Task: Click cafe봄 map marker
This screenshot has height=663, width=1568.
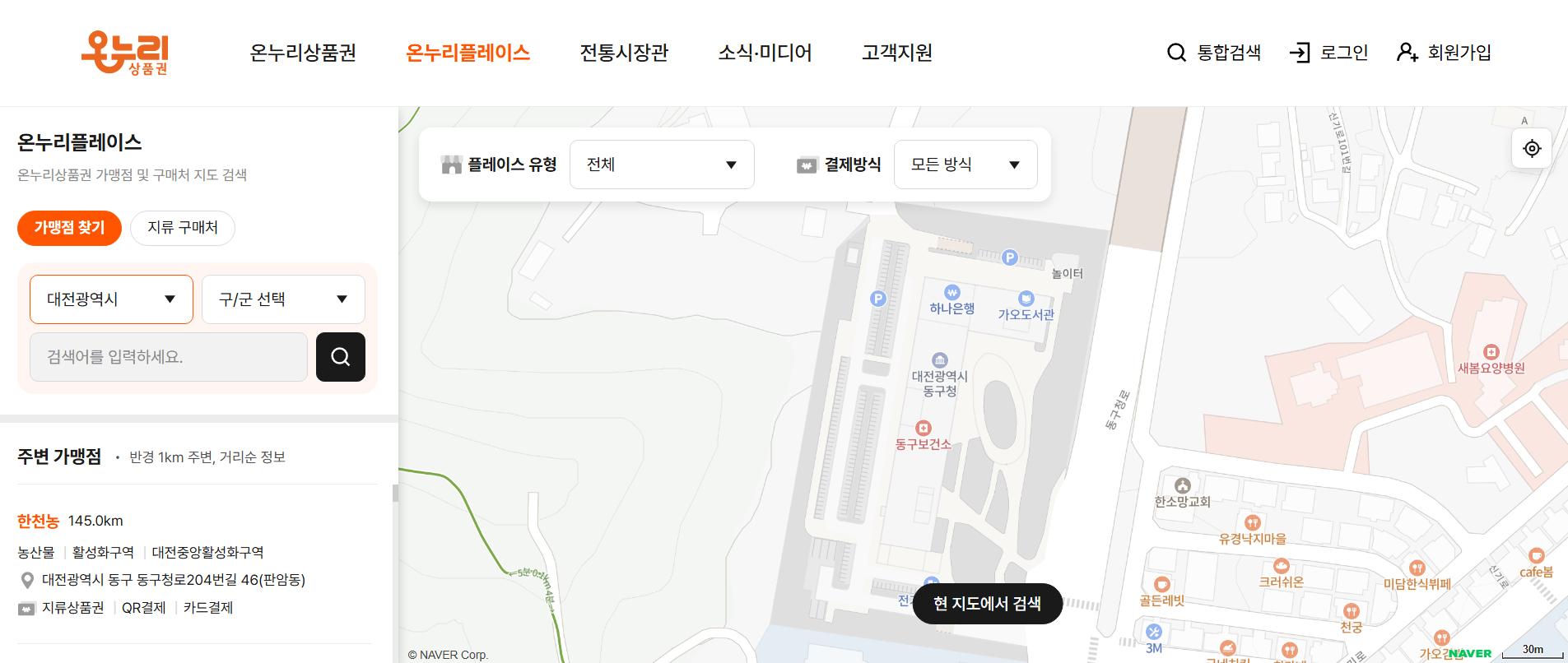Action: pyautogui.click(x=1536, y=555)
